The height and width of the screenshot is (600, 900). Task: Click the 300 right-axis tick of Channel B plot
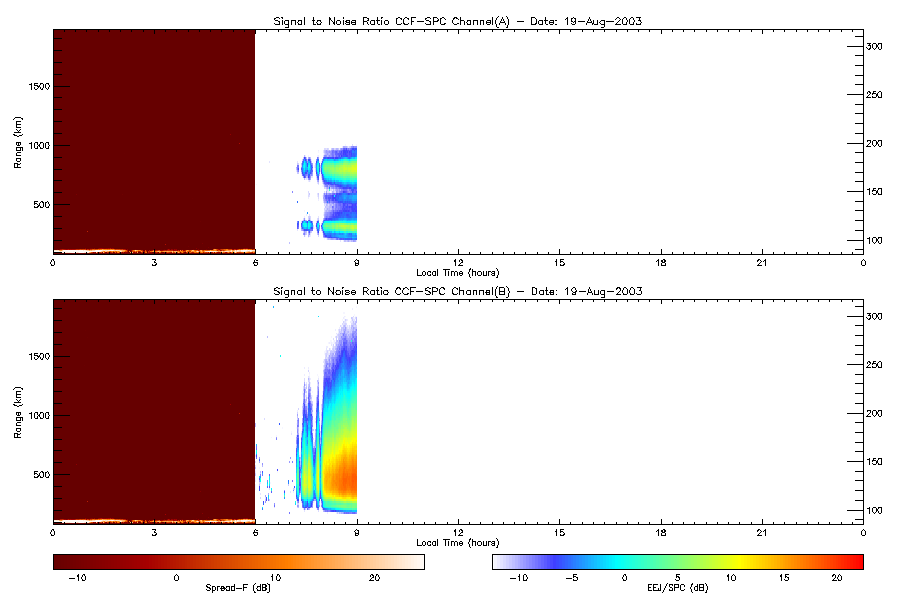pos(874,316)
